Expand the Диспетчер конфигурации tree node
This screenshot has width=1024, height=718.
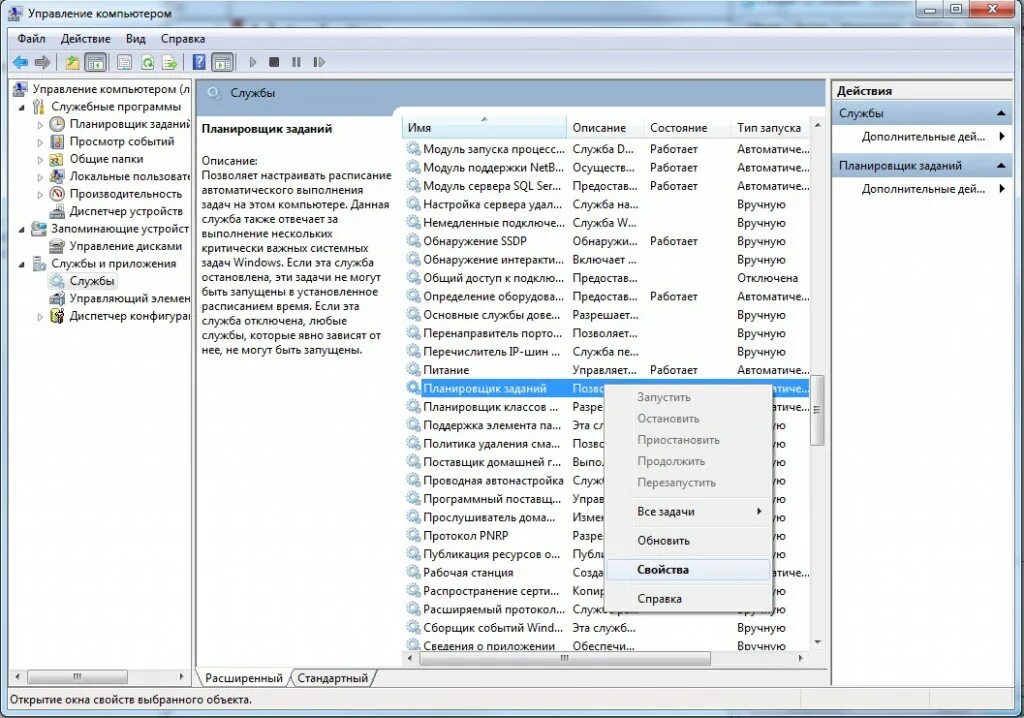coord(40,317)
